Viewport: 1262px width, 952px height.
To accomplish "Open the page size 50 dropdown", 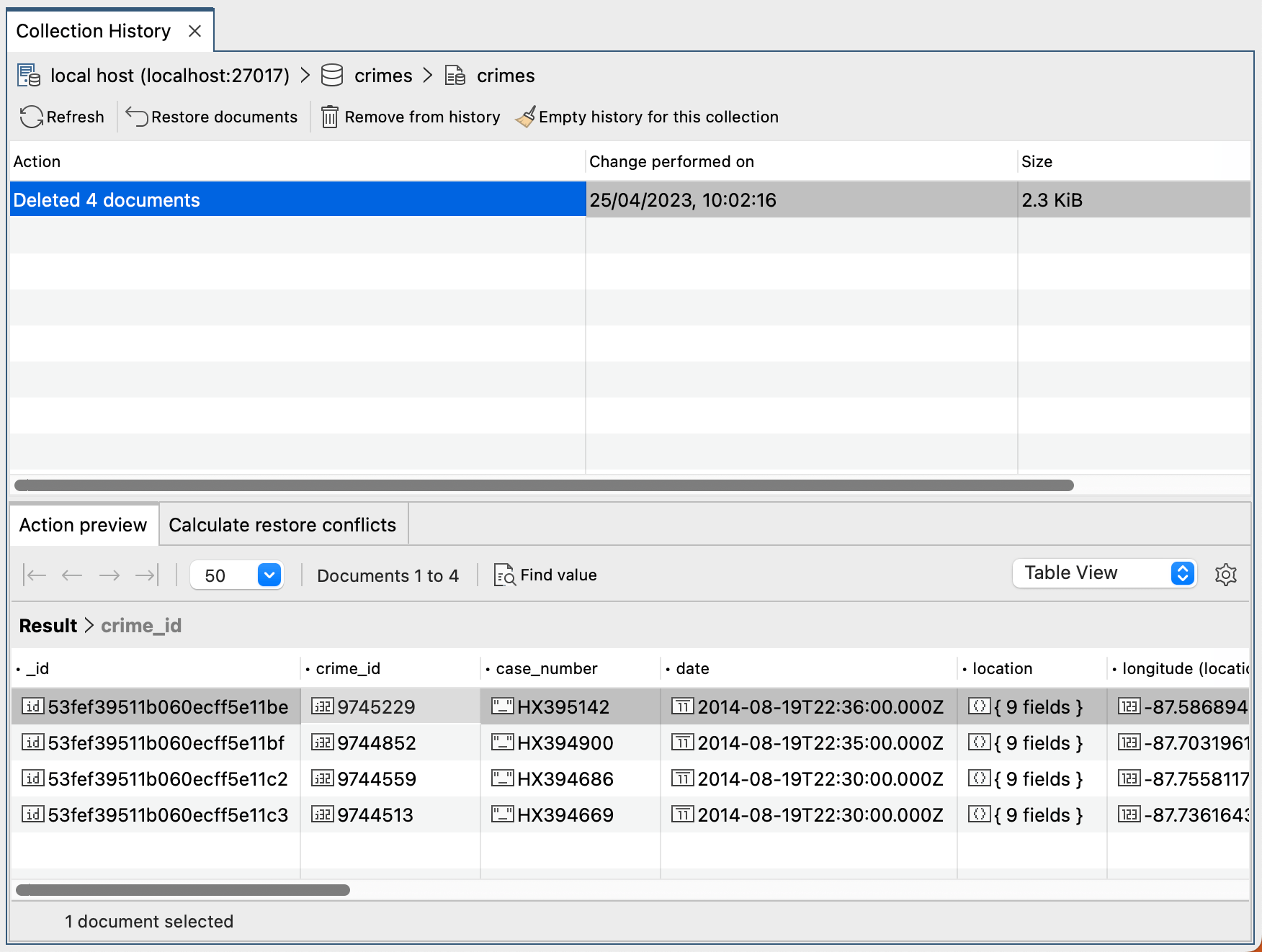I will [269, 575].
